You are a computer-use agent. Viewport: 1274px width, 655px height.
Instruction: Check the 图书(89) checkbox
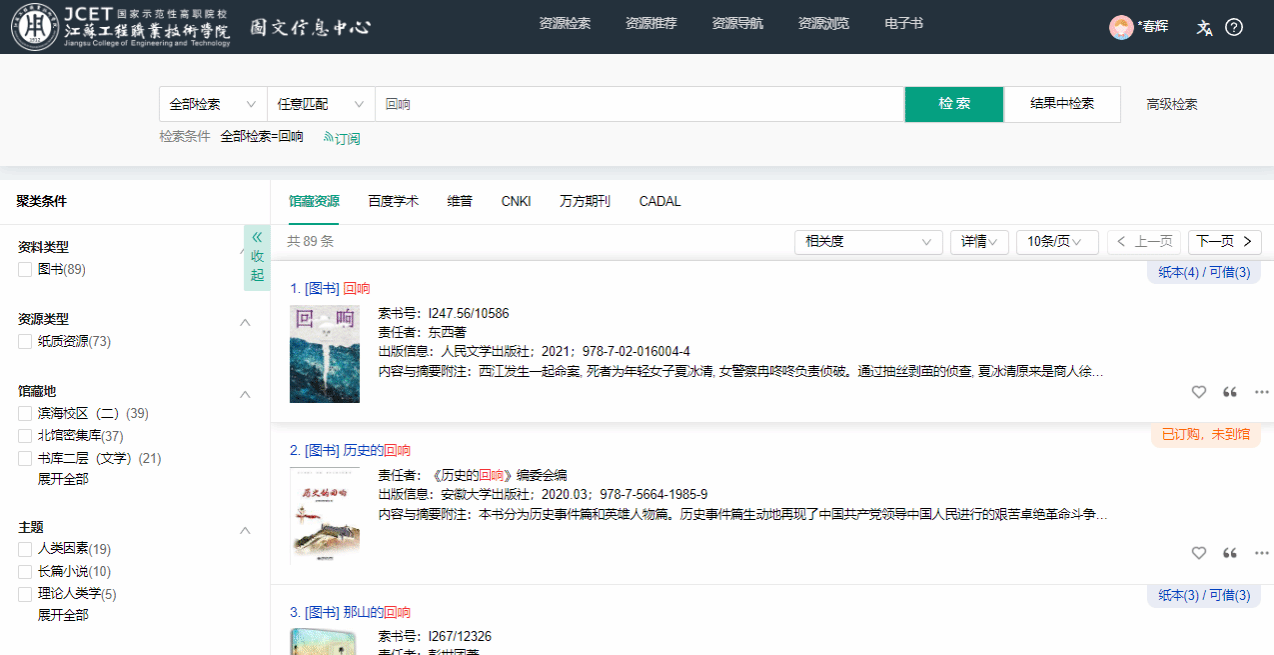click(x=25, y=270)
